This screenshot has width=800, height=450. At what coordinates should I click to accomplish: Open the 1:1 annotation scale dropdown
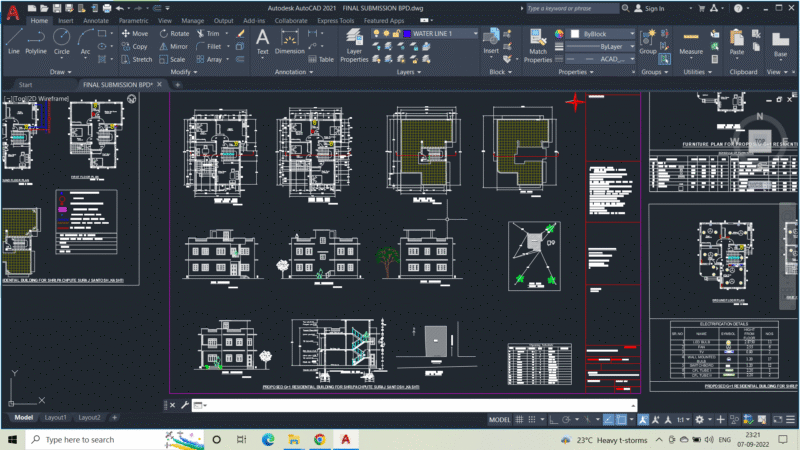coord(683,419)
